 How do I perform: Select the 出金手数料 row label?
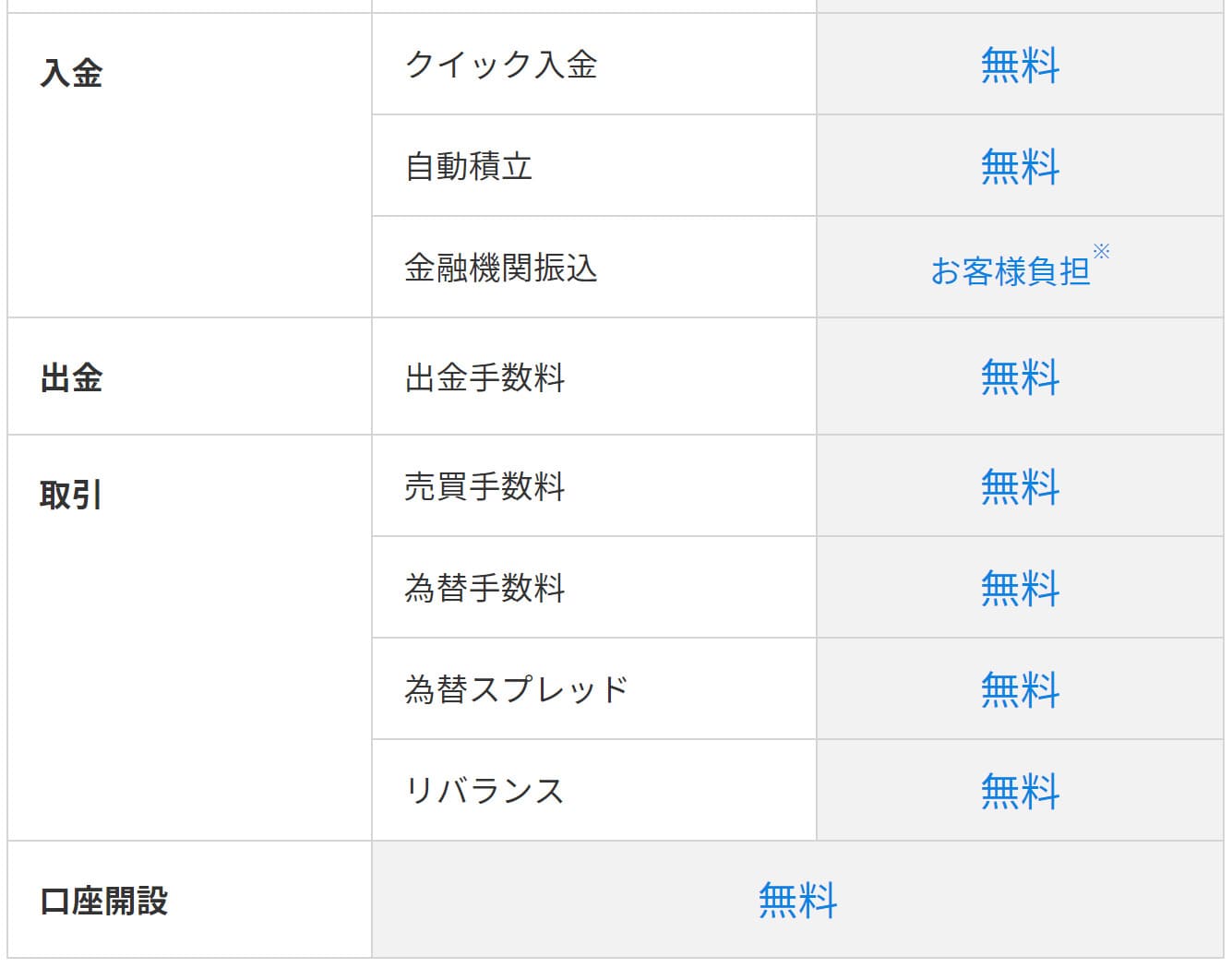pos(484,376)
